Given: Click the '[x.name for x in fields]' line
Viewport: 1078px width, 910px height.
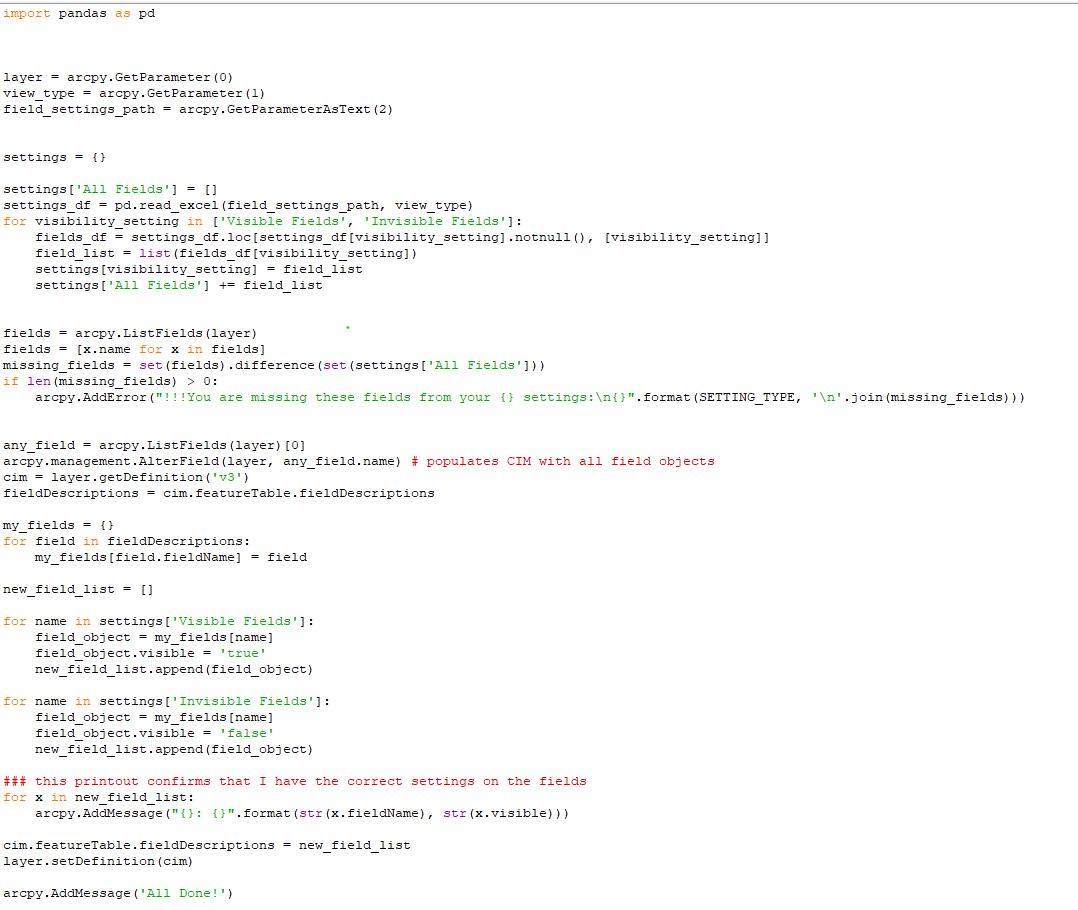Looking at the screenshot, I should [134, 349].
